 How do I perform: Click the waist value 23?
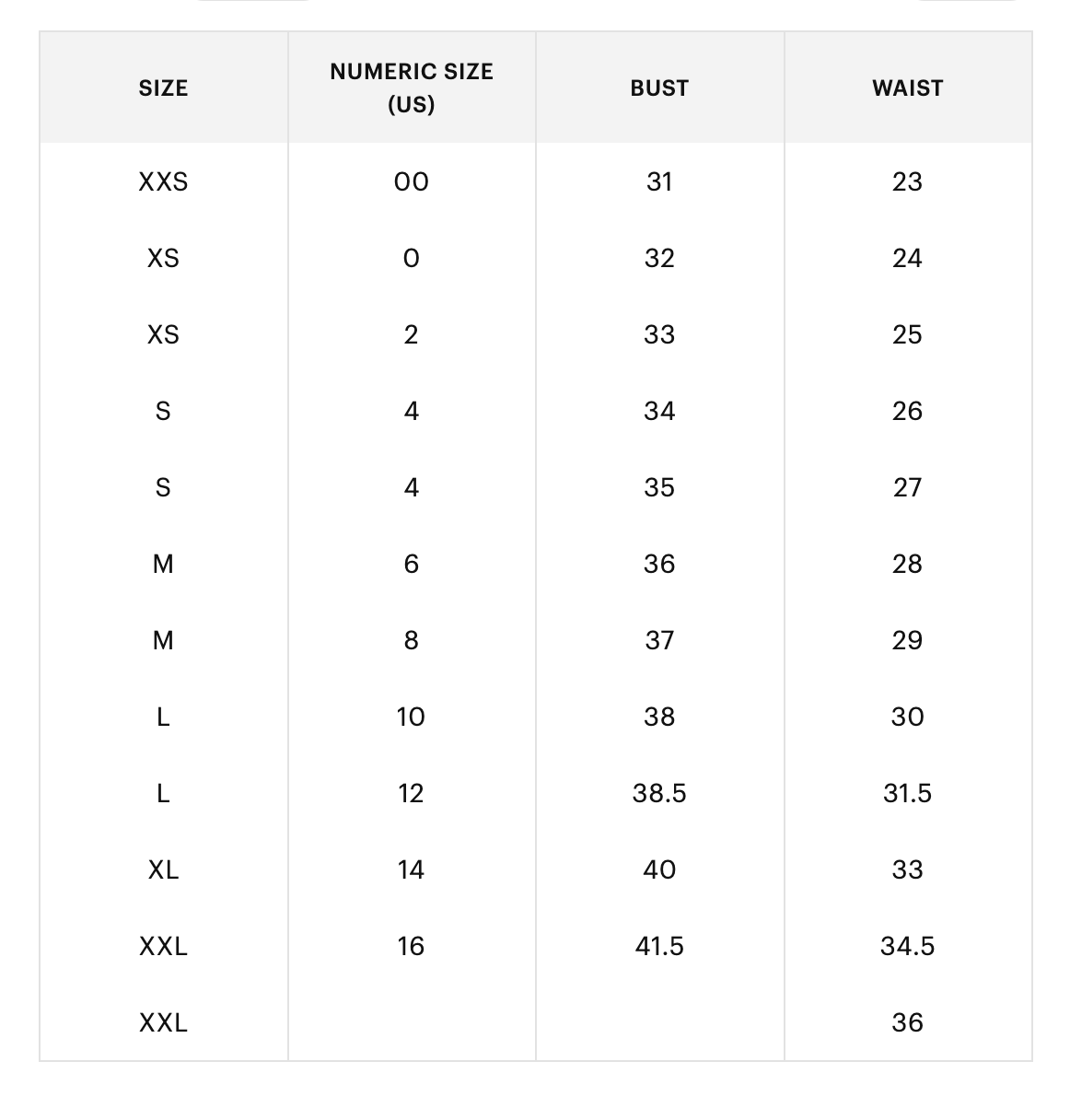tap(908, 181)
